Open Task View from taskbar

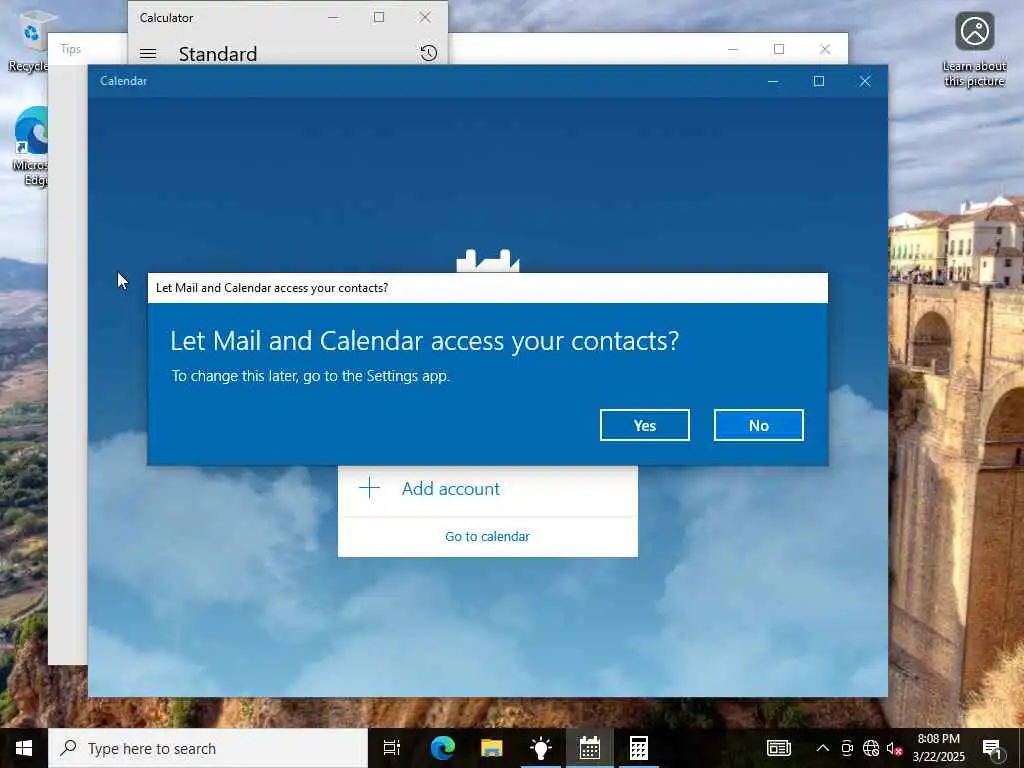click(x=392, y=748)
